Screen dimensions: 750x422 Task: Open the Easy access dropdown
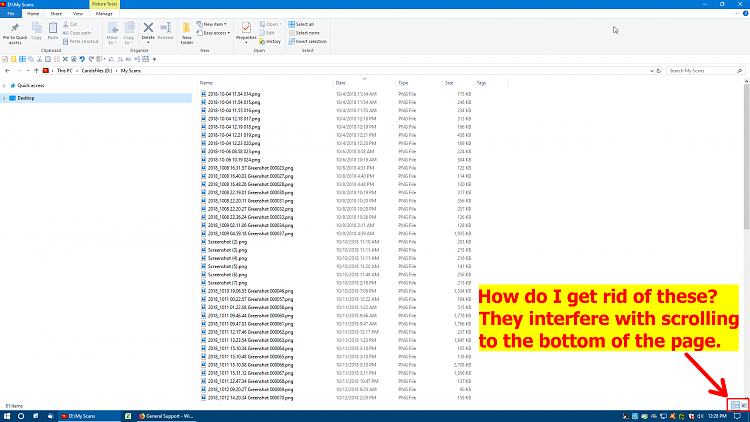tap(213, 33)
